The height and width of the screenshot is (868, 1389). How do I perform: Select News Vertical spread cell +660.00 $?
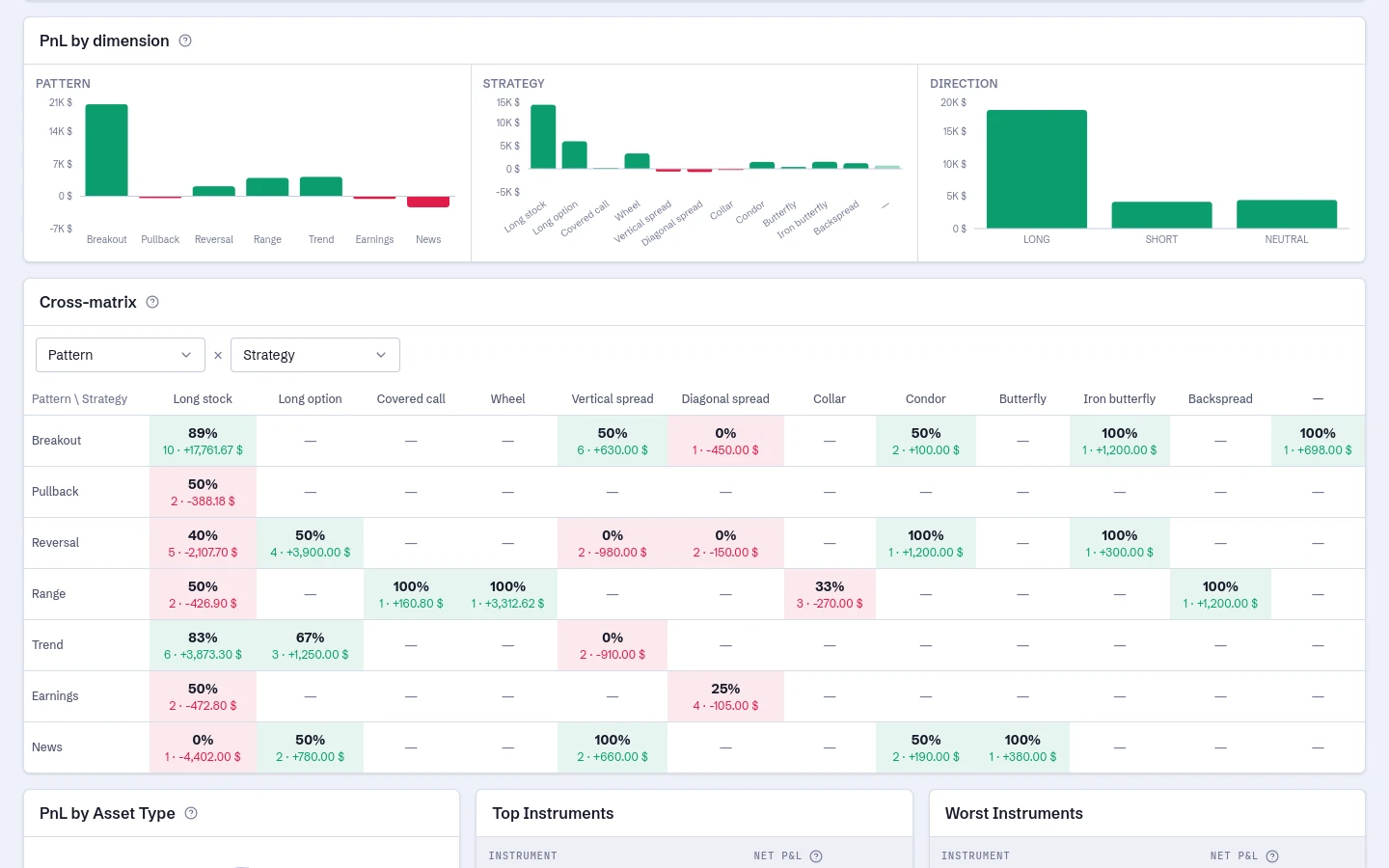pyautogui.click(x=613, y=747)
